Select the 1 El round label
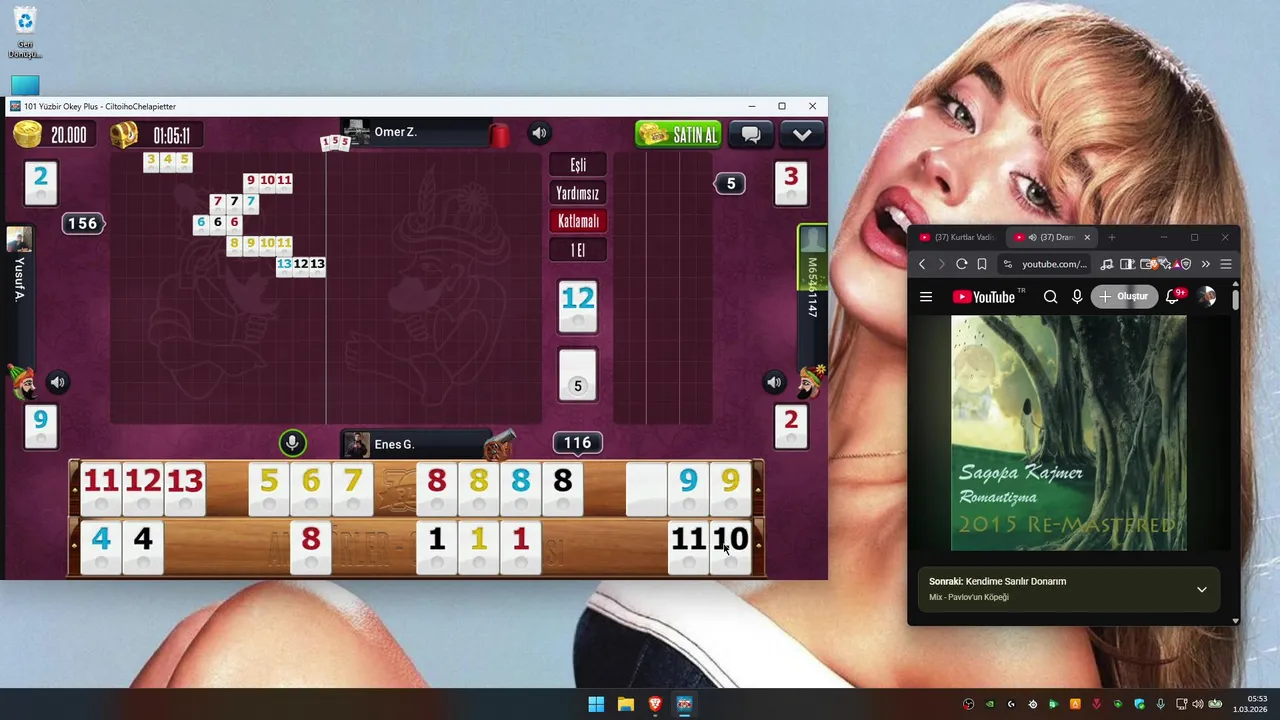Screen dimensions: 1280x720 pos(578,250)
